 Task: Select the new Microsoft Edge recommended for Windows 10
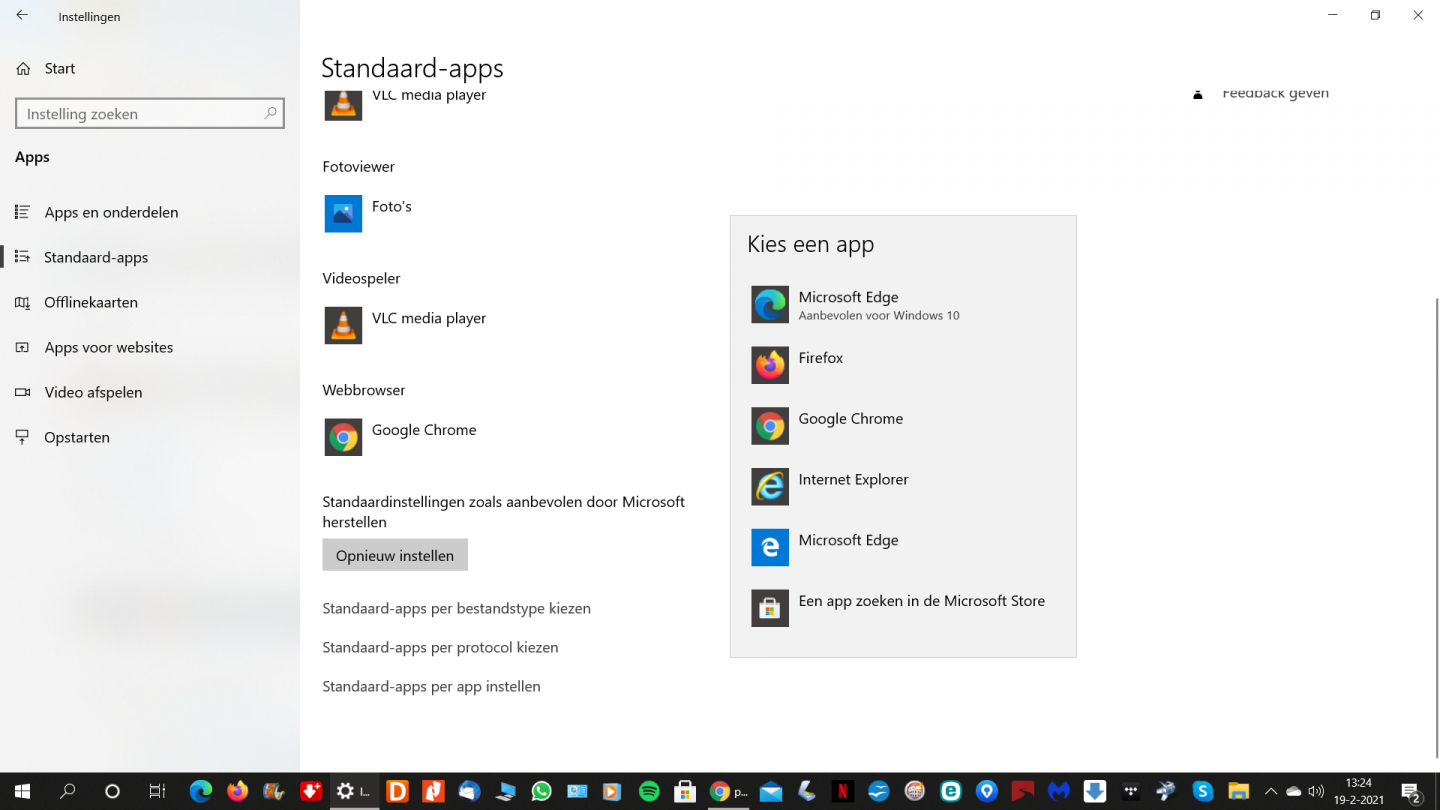pyautogui.click(x=903, y=305)
